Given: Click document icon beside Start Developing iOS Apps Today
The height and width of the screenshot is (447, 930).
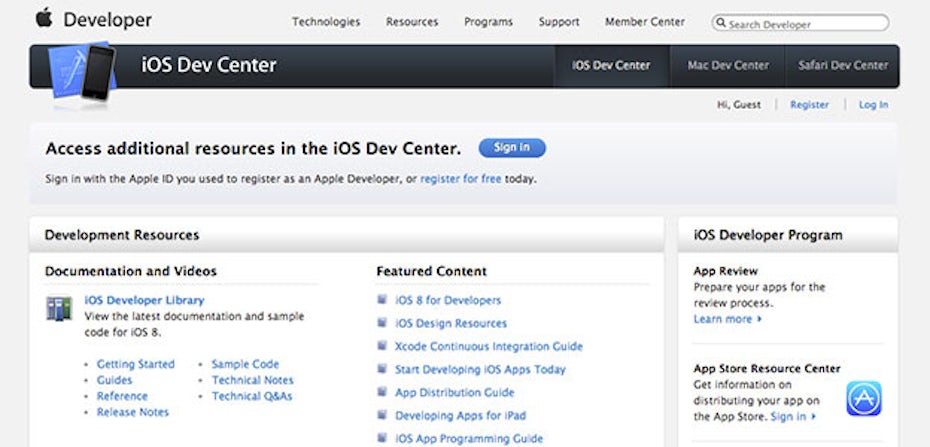Looking at the screenshot, I should 383,369.
